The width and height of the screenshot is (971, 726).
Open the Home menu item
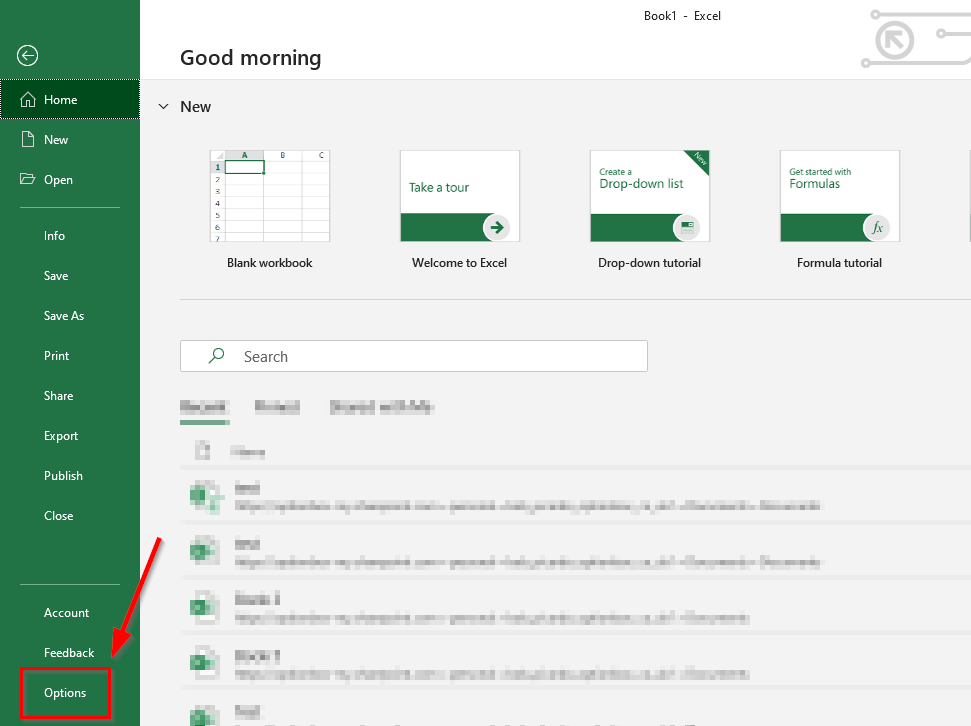(x=70, y=99)
